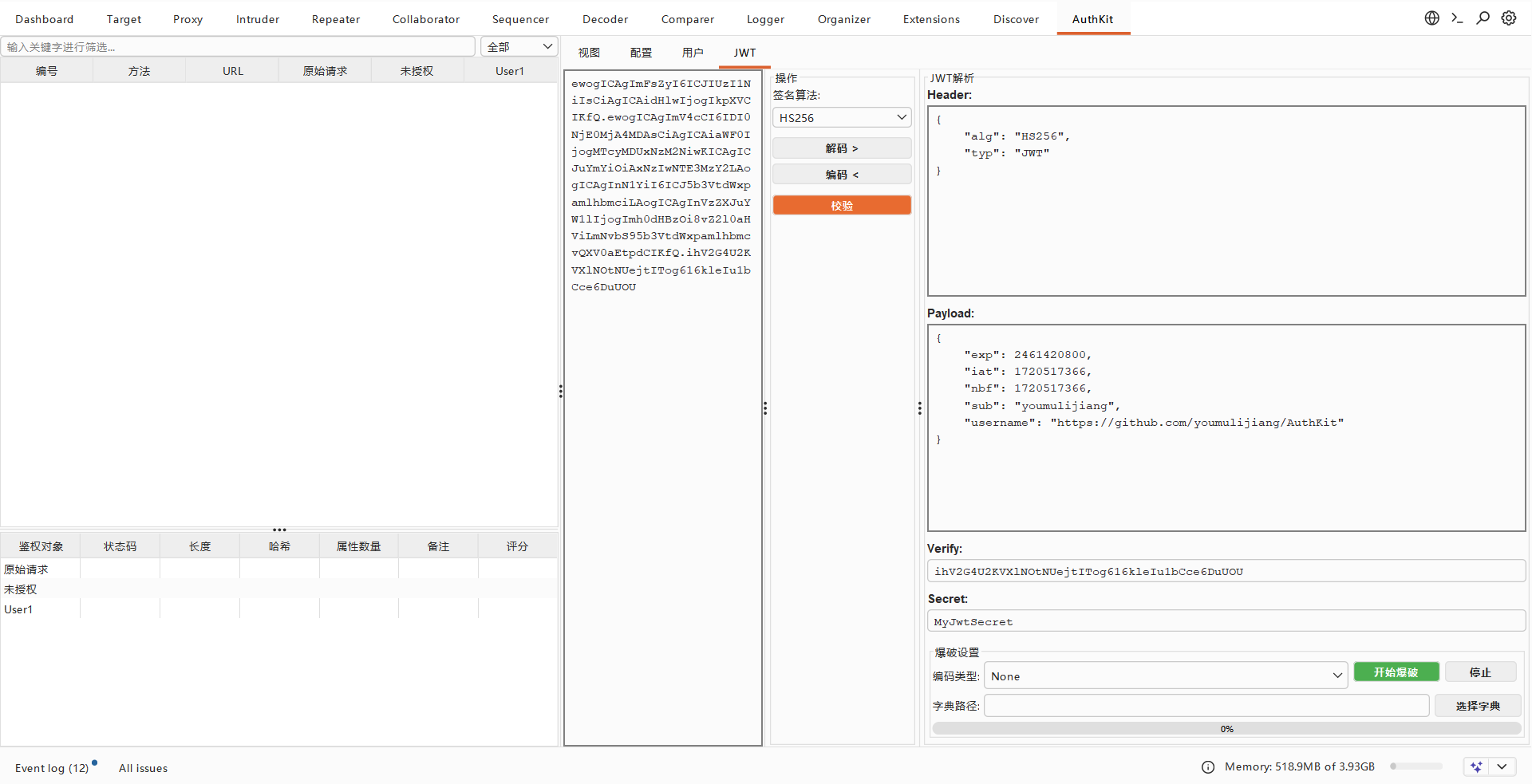This screenshot has height=784, width=1532.
Task: Click the 字典路径 path input field
Action: 1206,706
